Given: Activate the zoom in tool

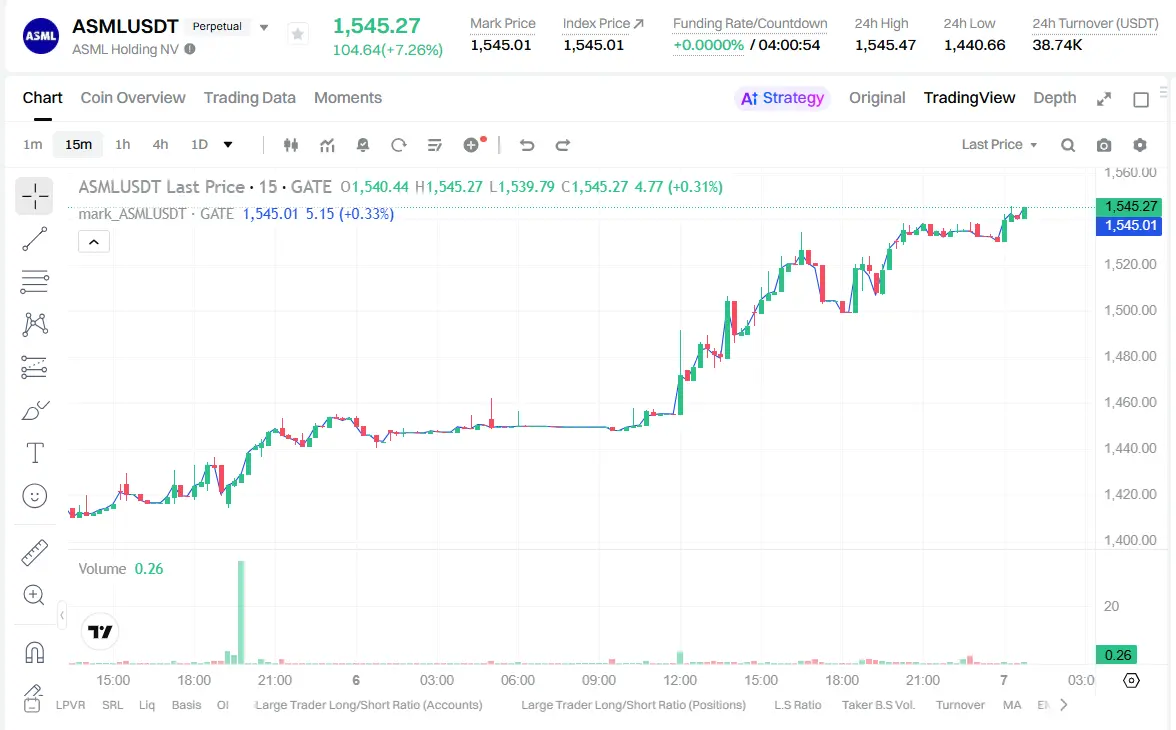Looking at the screenshot, I should tap(34, 595).
